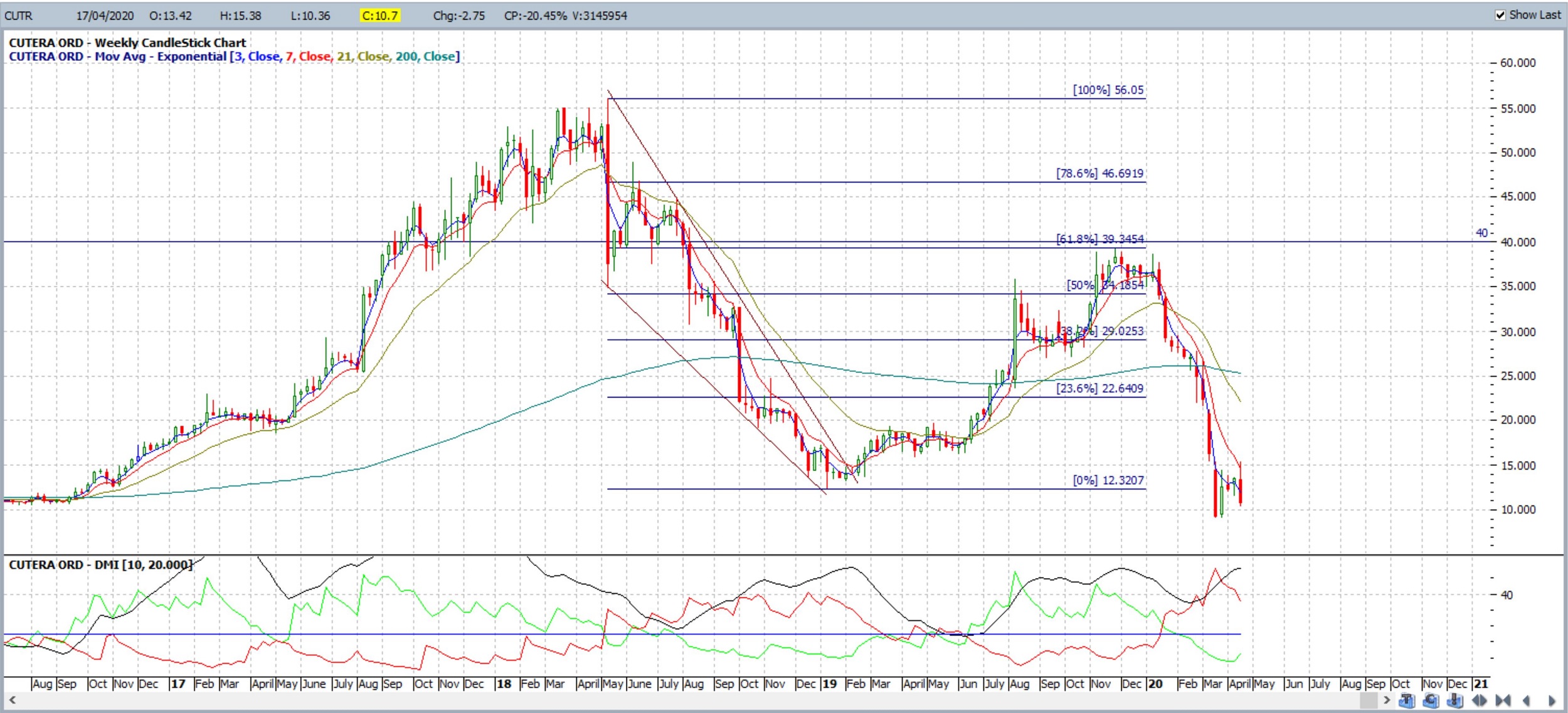1568x713 pixels.
Task: Click the year 21 on the time axis
Action: click(x=1481, y=684)
